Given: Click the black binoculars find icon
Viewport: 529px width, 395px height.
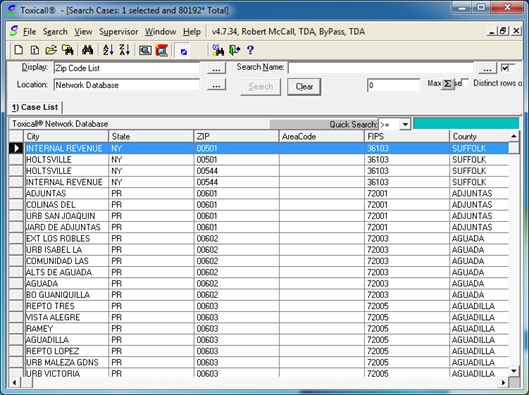Looking at the screenshot, I should (x=87, y=50).
